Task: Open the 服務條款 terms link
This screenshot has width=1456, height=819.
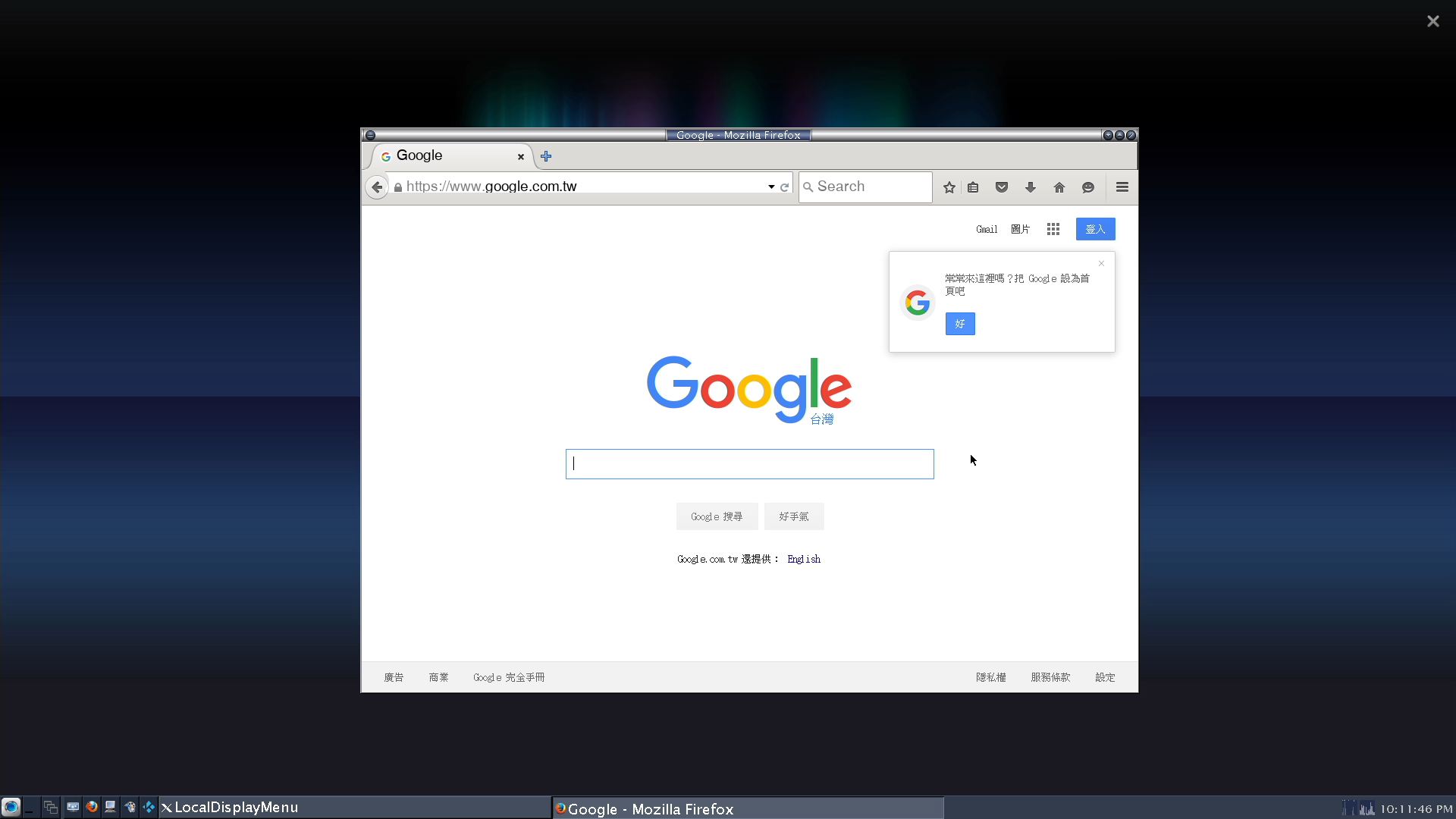Action: (x=1050, y=677)
